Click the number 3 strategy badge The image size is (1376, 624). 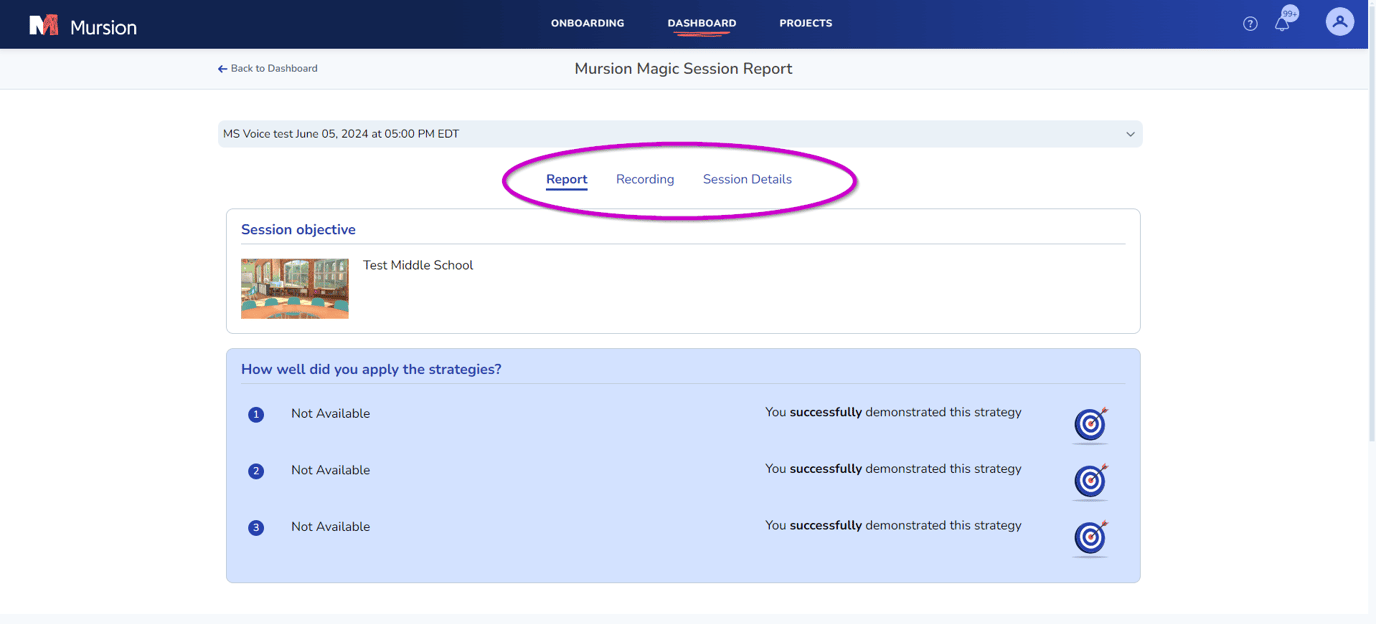pos(256,527)
